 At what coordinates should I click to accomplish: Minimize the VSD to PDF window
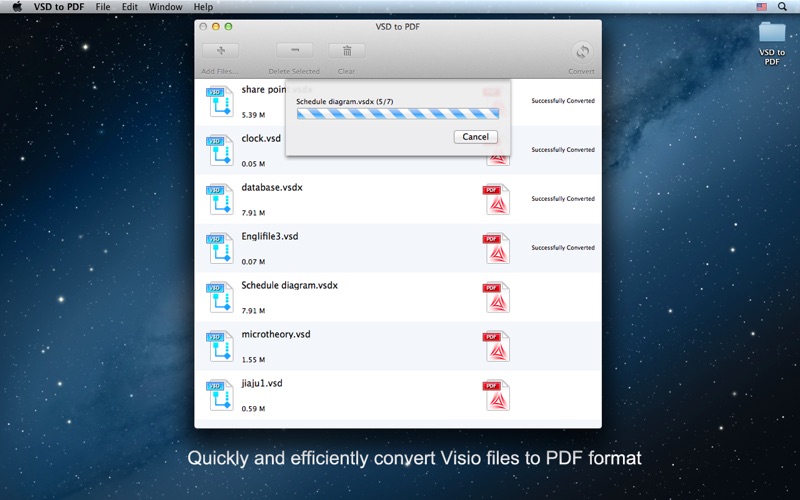coord(215,27)
